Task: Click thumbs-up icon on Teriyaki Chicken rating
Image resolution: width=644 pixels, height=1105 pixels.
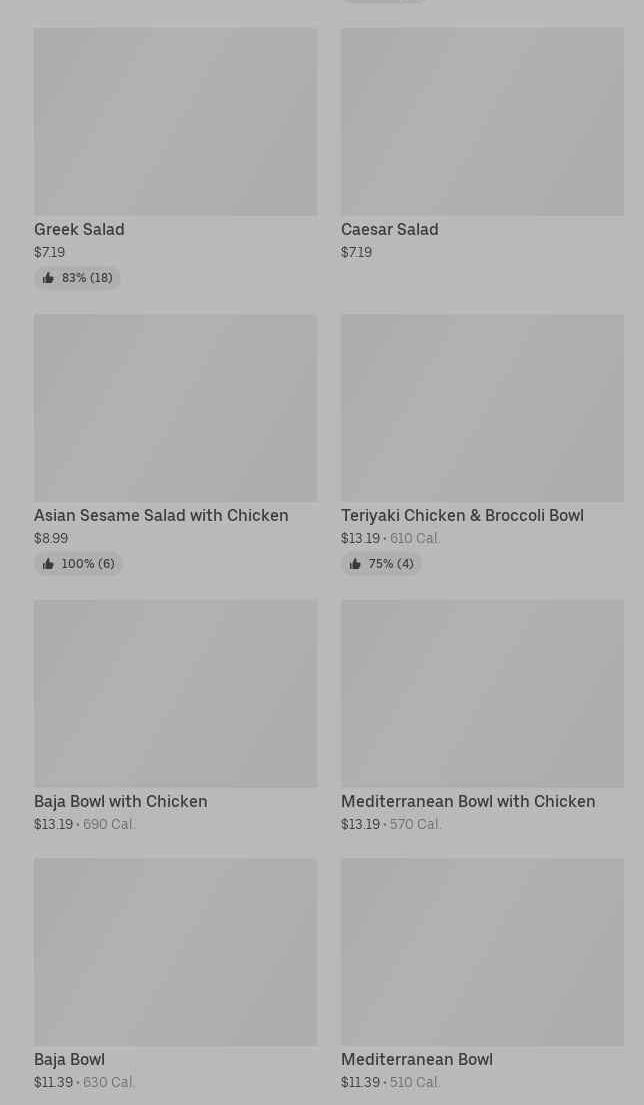Action: [x=355, y=564]
